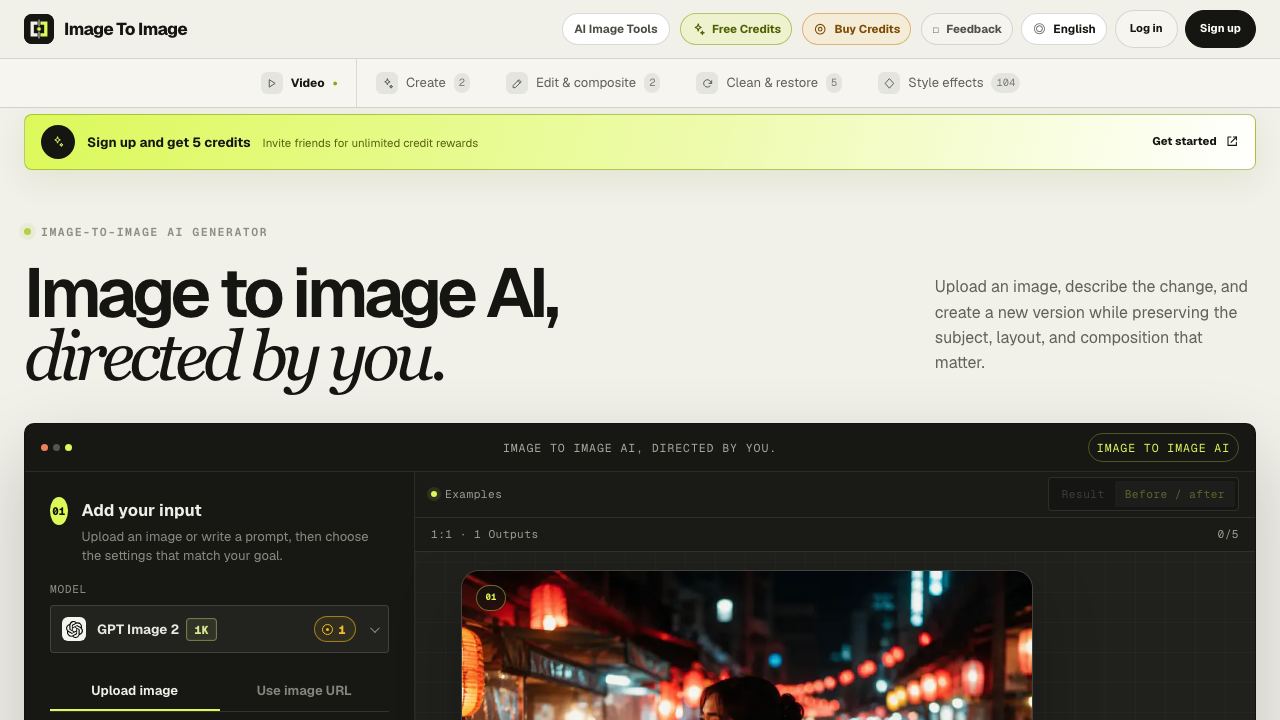This screenshot has width=1280, height=720.
Task: Click the example street lantern image
Action: click(x=746, y=645)
